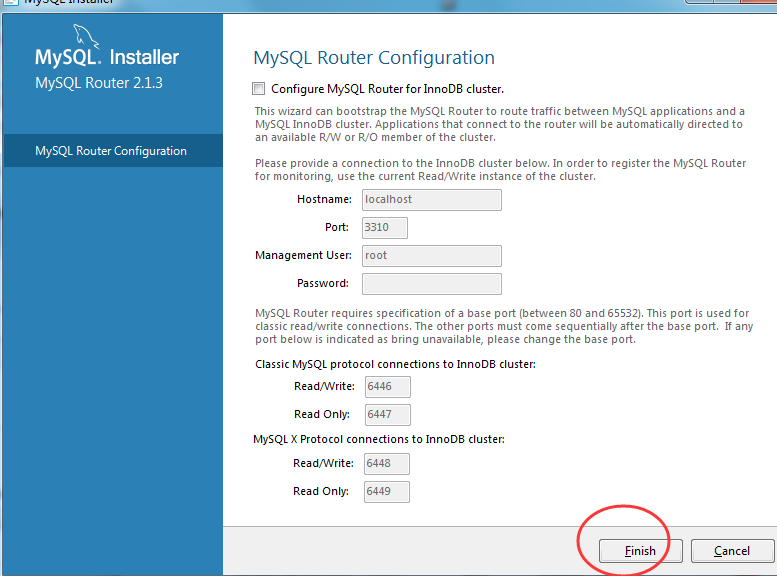This screenshot has width=777, height=576.
Task: Select MySQL Router Configuration sidebar step
Action: coord(113,151)
